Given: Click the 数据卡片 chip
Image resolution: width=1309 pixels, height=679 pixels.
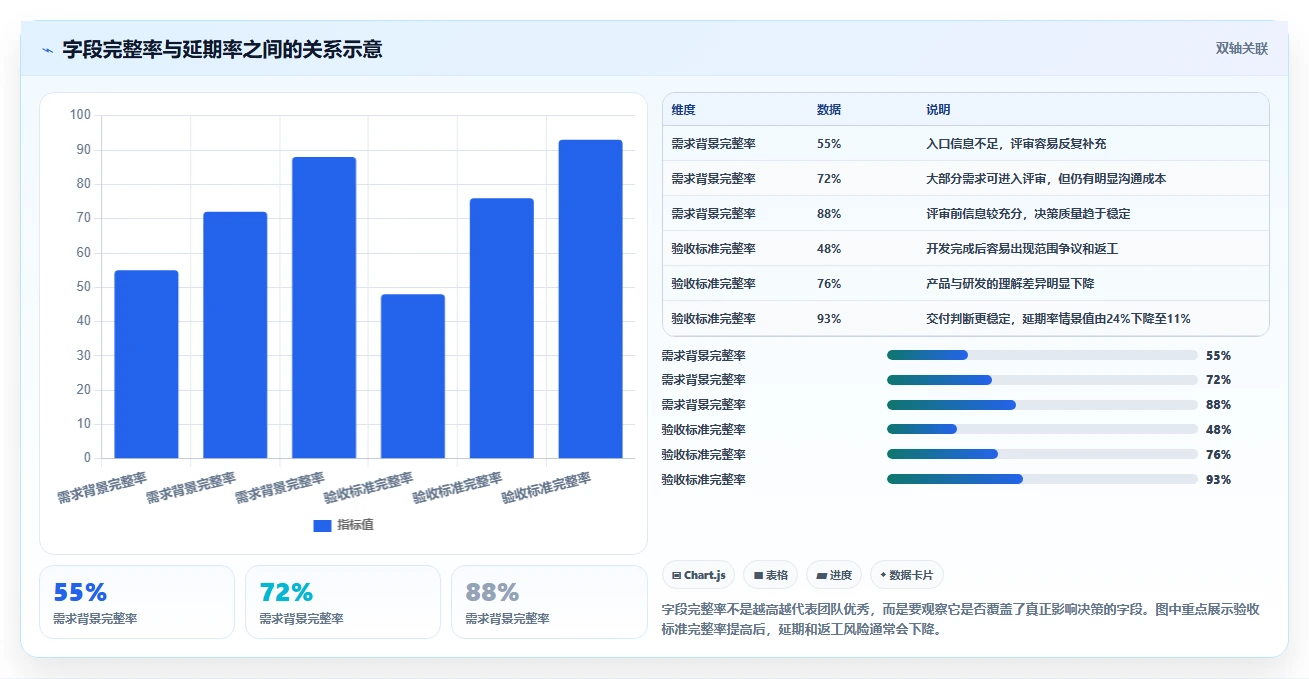Looking at the screenshot, I should click(907, 575).
